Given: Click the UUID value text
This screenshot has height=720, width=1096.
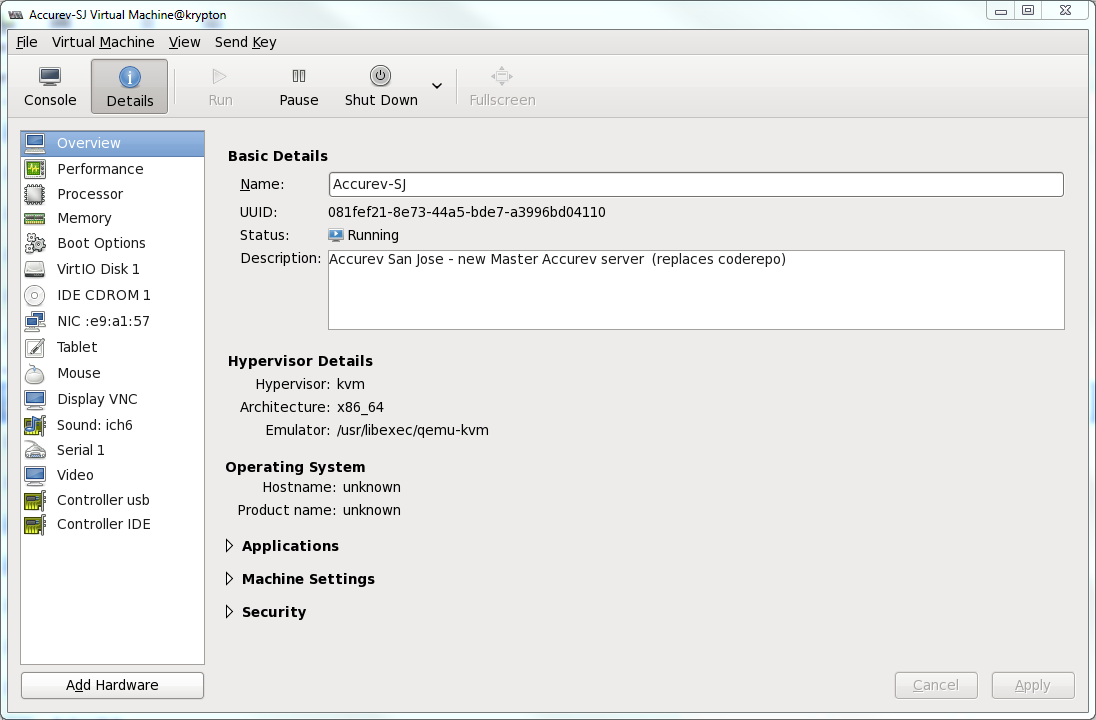Looking at the screenshot, I should (x=466, y=213).
